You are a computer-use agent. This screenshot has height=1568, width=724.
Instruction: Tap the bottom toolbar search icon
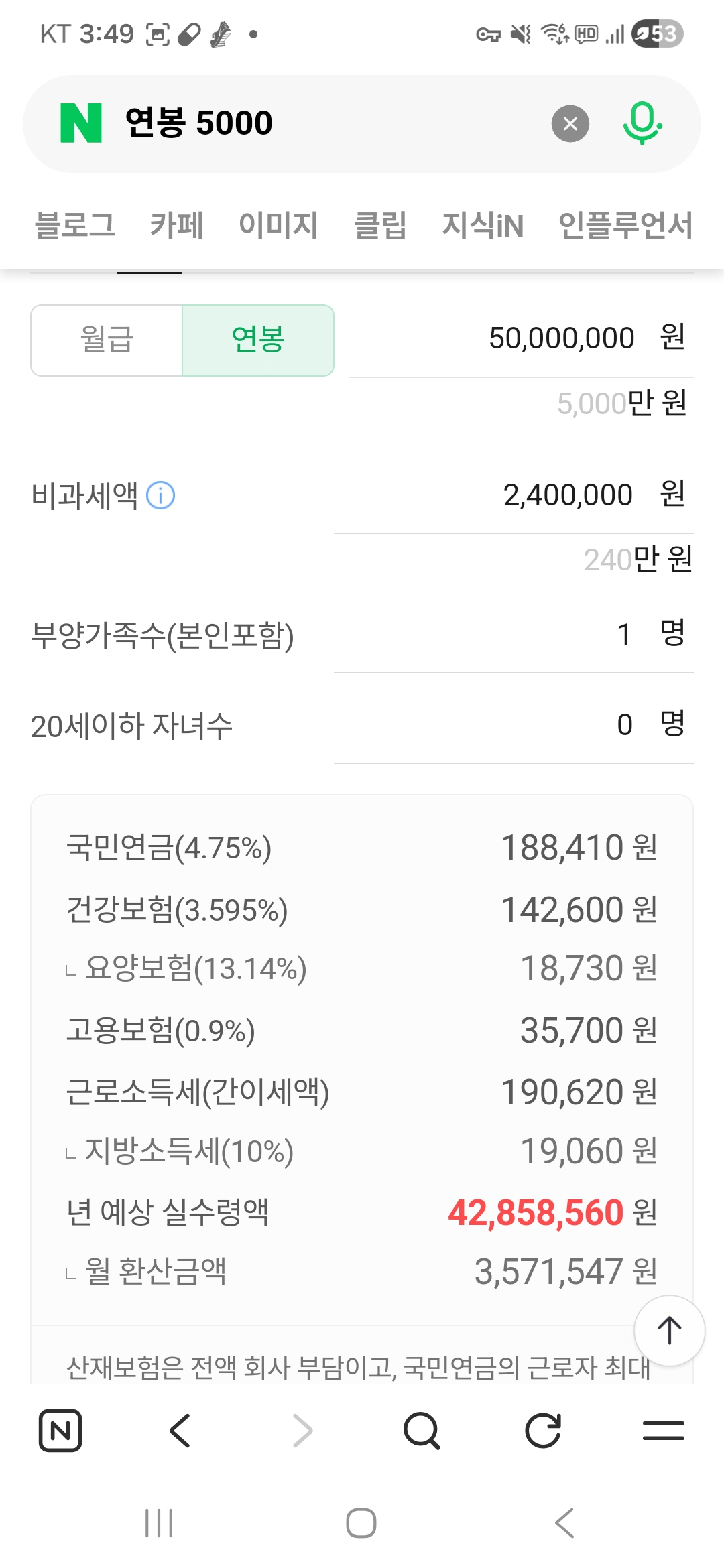click(x=422, y=1431)
